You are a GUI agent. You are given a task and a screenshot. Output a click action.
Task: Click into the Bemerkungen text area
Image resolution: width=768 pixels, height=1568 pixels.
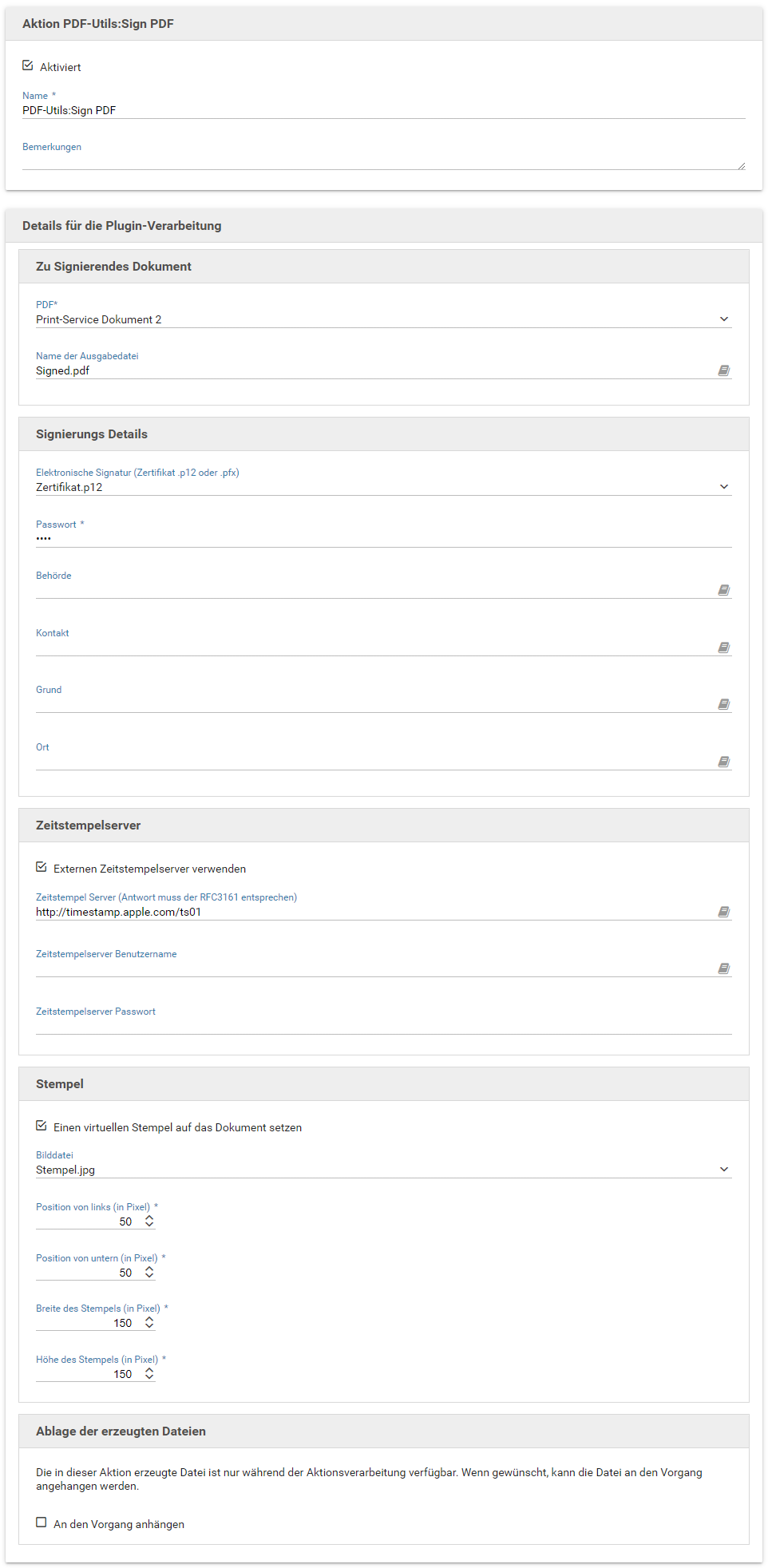(382, 161)
